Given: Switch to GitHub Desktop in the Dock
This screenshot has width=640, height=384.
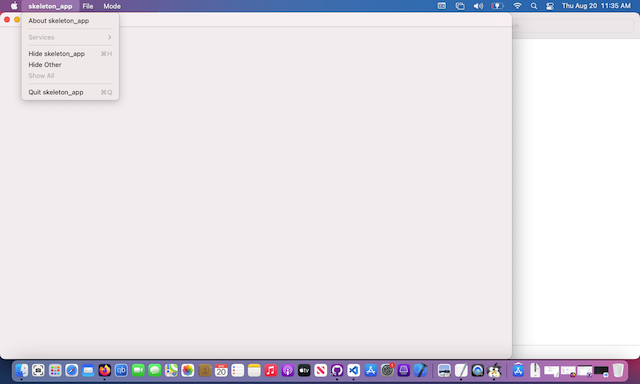Looking at the screenshot, I should click(x=337, y=371).
